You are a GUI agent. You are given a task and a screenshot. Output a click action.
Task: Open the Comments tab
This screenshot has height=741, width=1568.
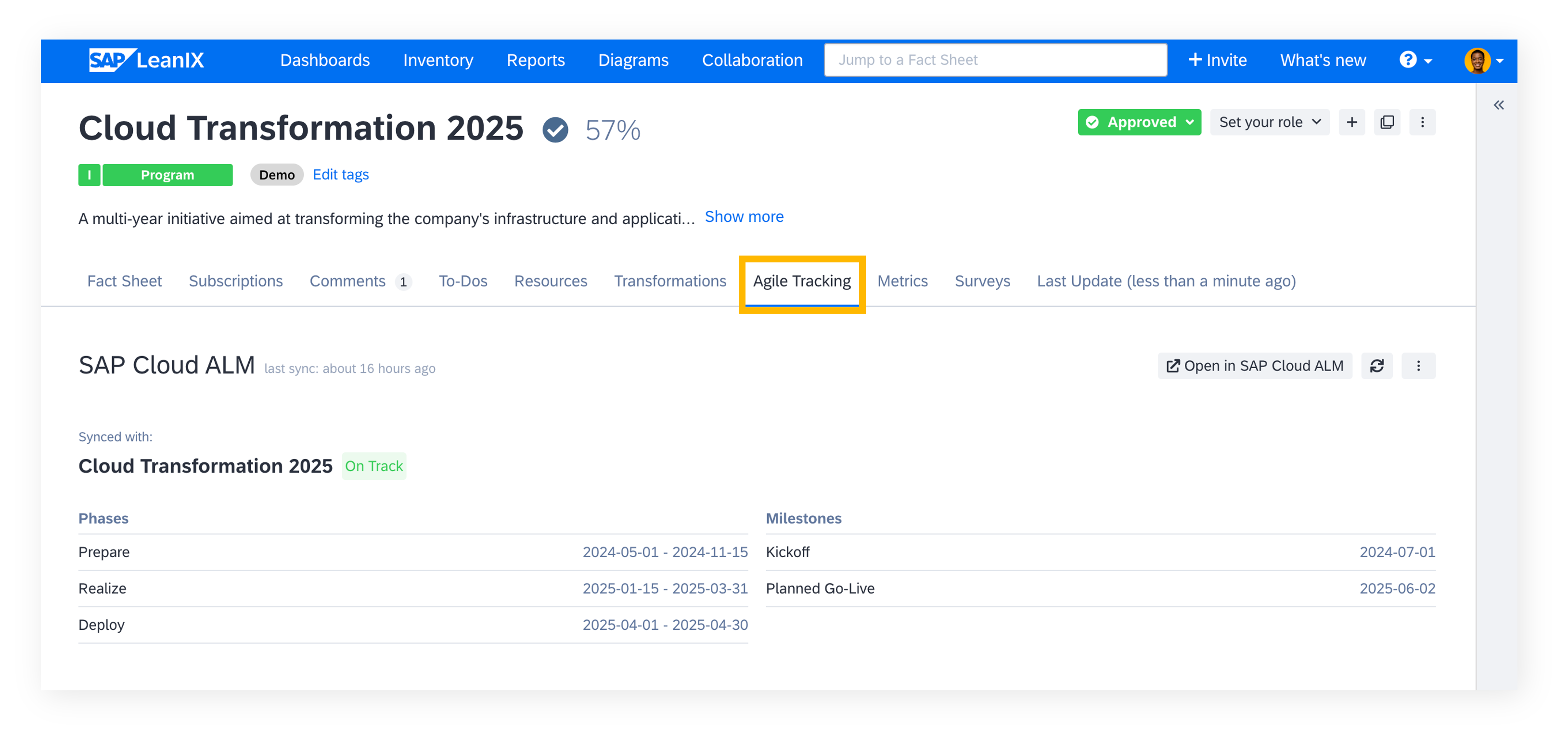point(360,281)
